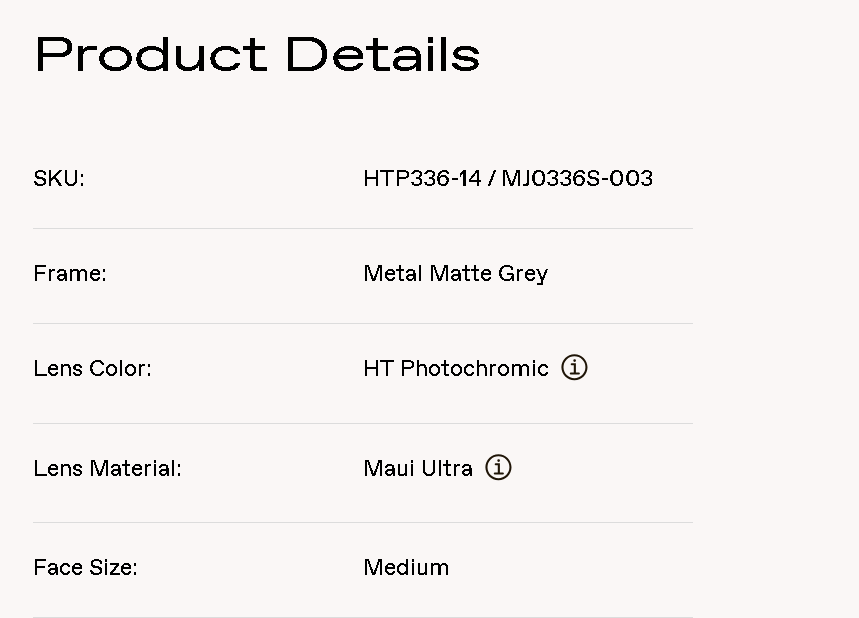Click the word Photochromic
This screenshot has height=618, width=859.
pyautogui.click(x=474, y=369)
